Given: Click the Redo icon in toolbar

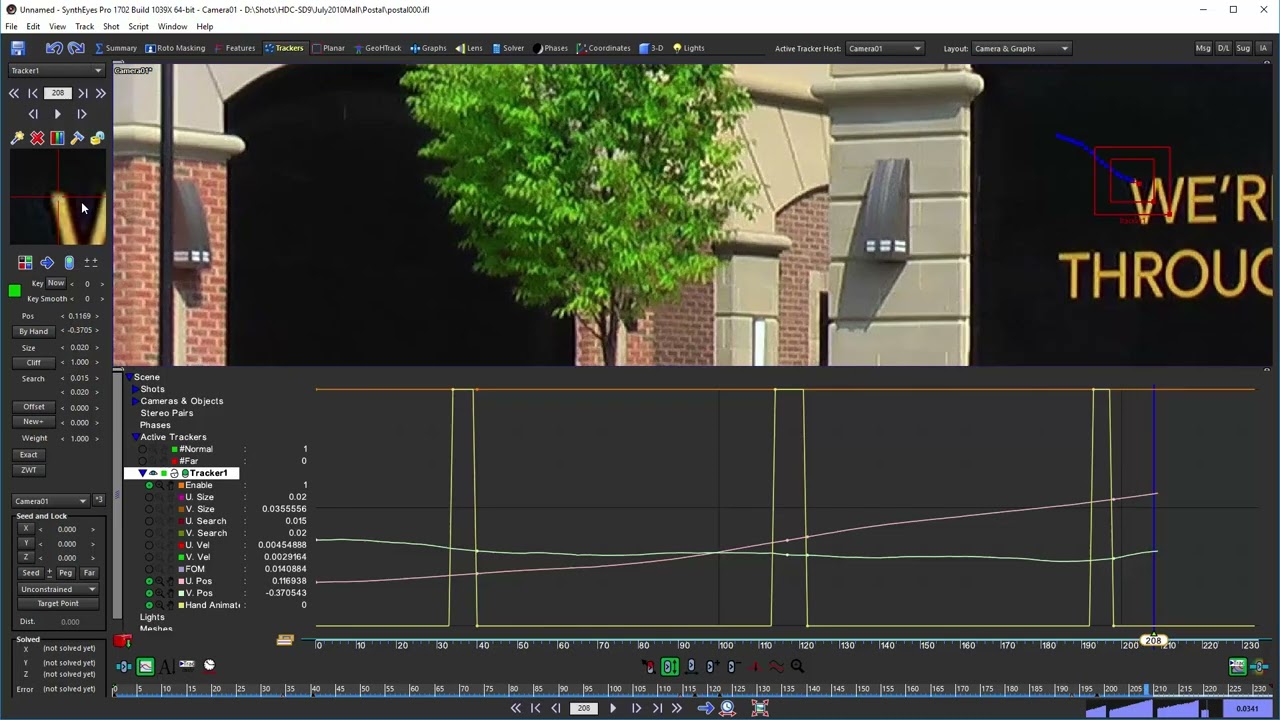Looking at the screenshot, I should tap(78, 48).
